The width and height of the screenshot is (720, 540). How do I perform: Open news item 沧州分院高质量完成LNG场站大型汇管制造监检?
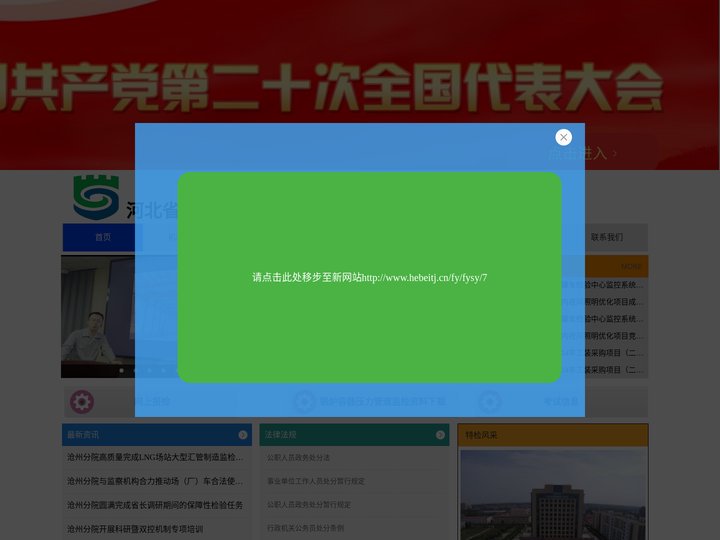pyautogui.click(x=155, y=457)
